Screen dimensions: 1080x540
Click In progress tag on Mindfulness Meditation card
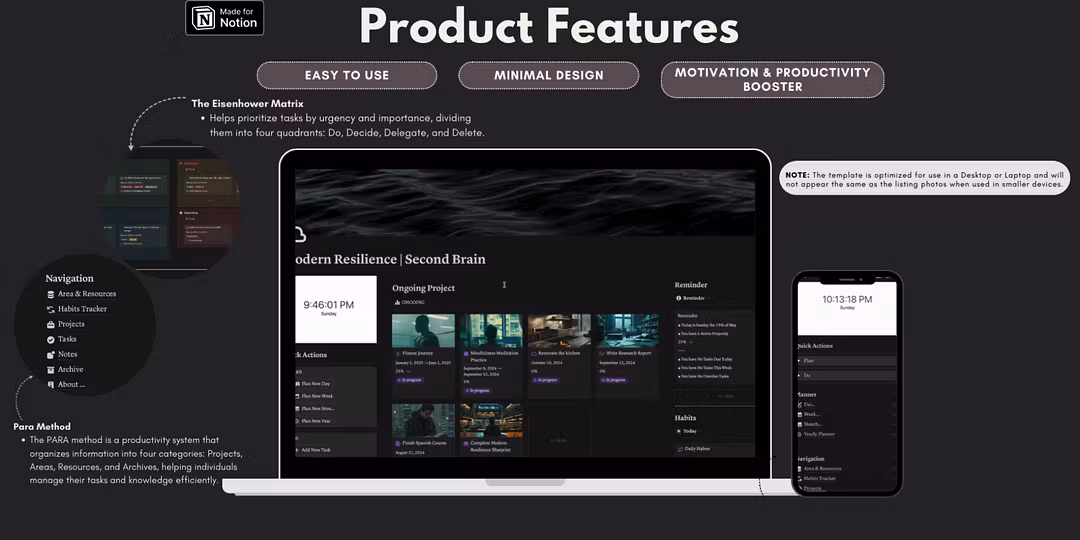tap(477, 390)
